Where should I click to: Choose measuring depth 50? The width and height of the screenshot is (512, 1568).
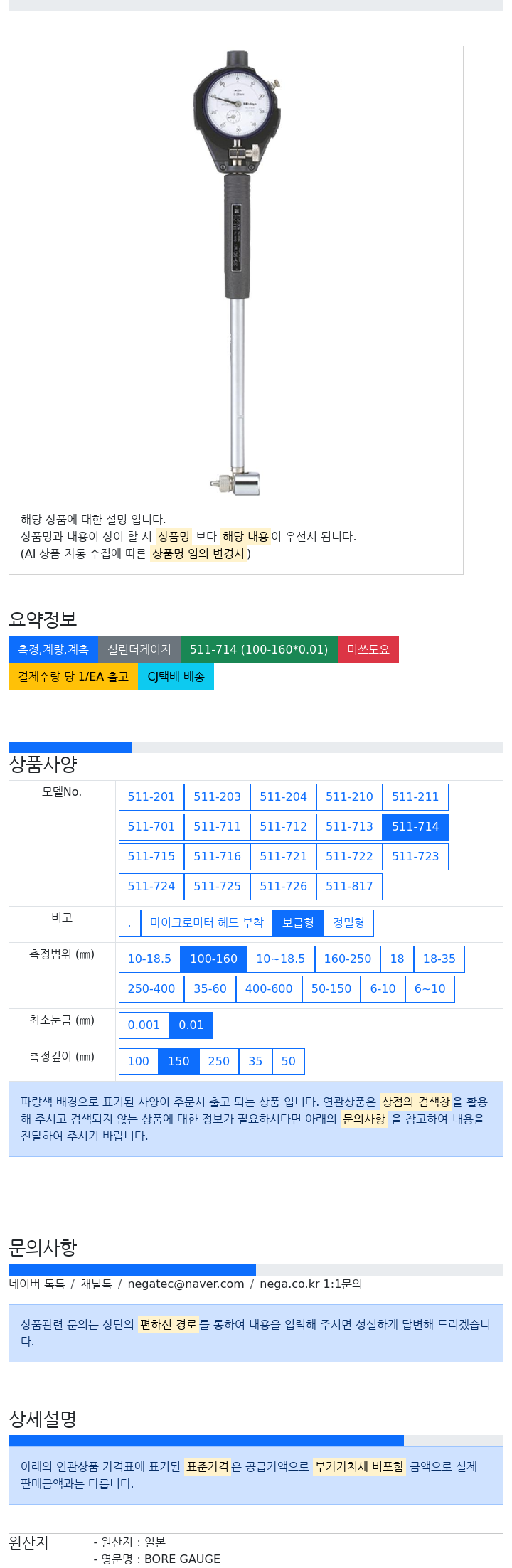288,1061
